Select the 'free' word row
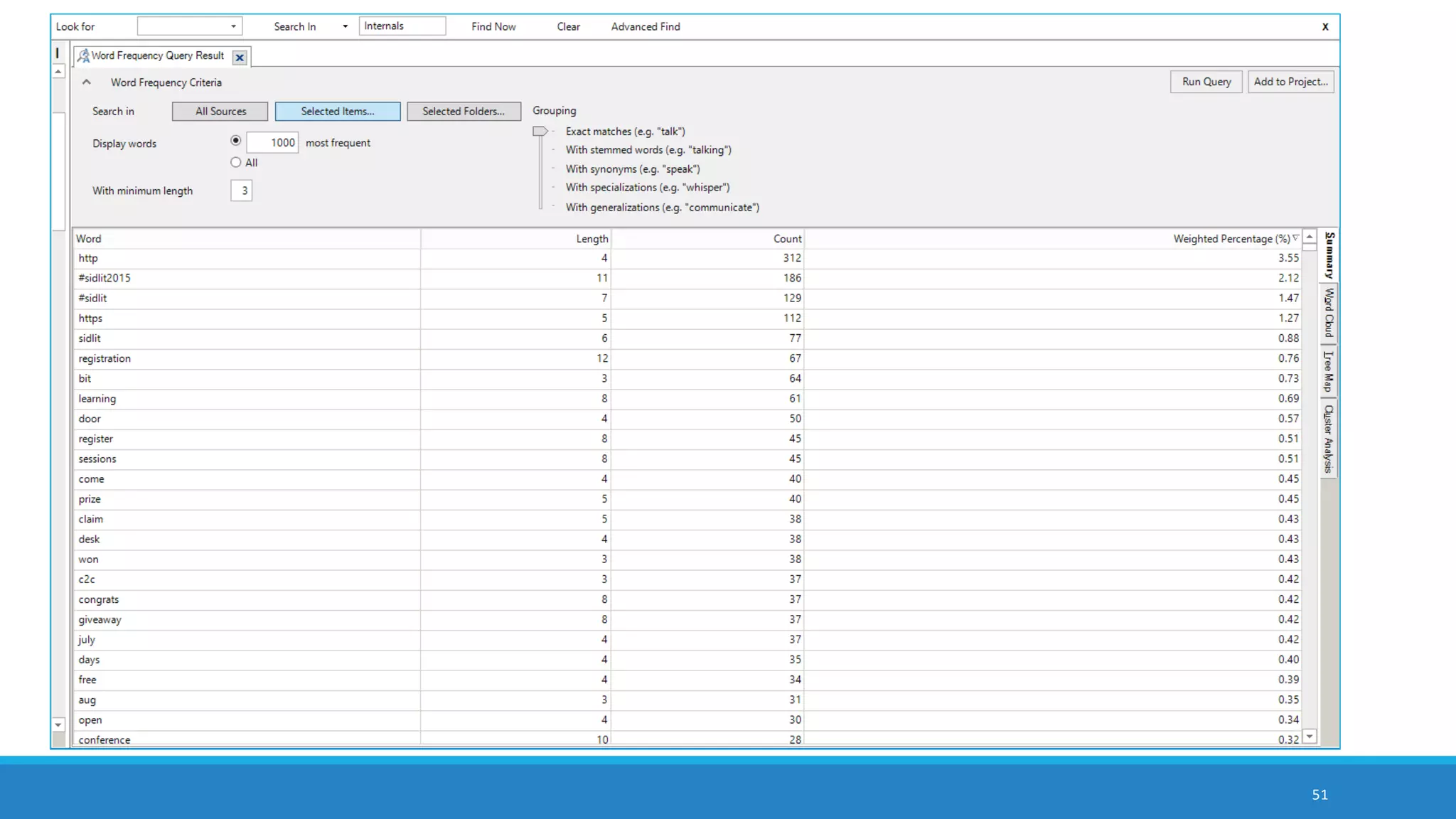1456x819 pixels. click(x=687, y=680)
